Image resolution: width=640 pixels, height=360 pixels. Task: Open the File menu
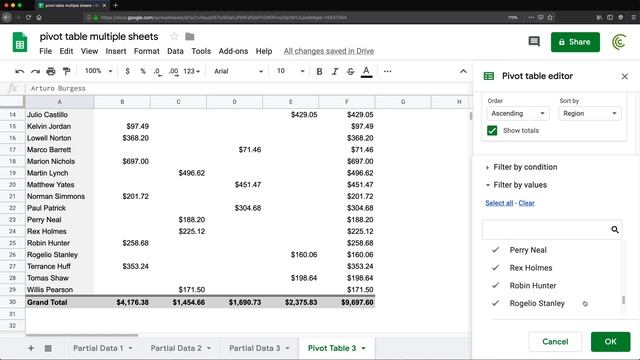(45, 51)
